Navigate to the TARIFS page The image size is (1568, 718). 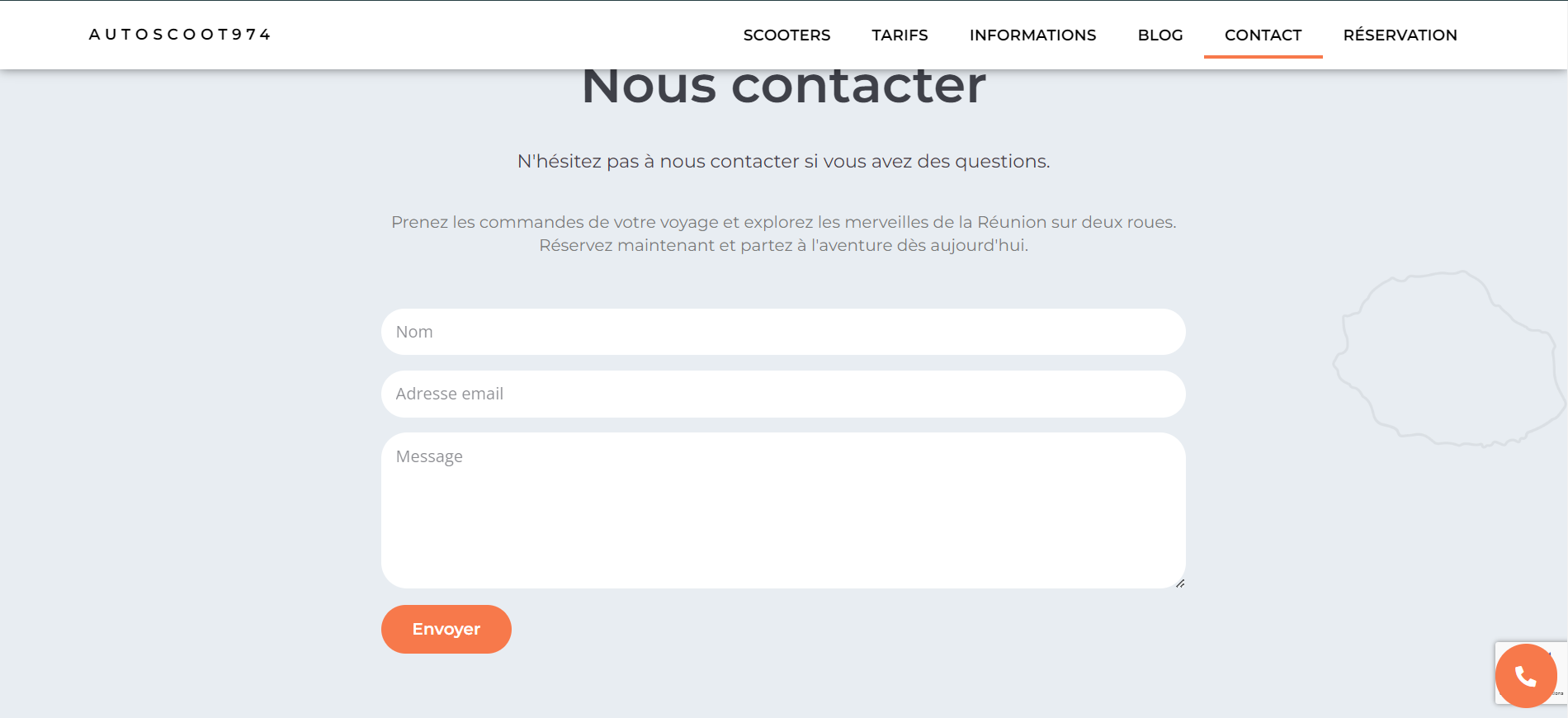click(900, 35)
